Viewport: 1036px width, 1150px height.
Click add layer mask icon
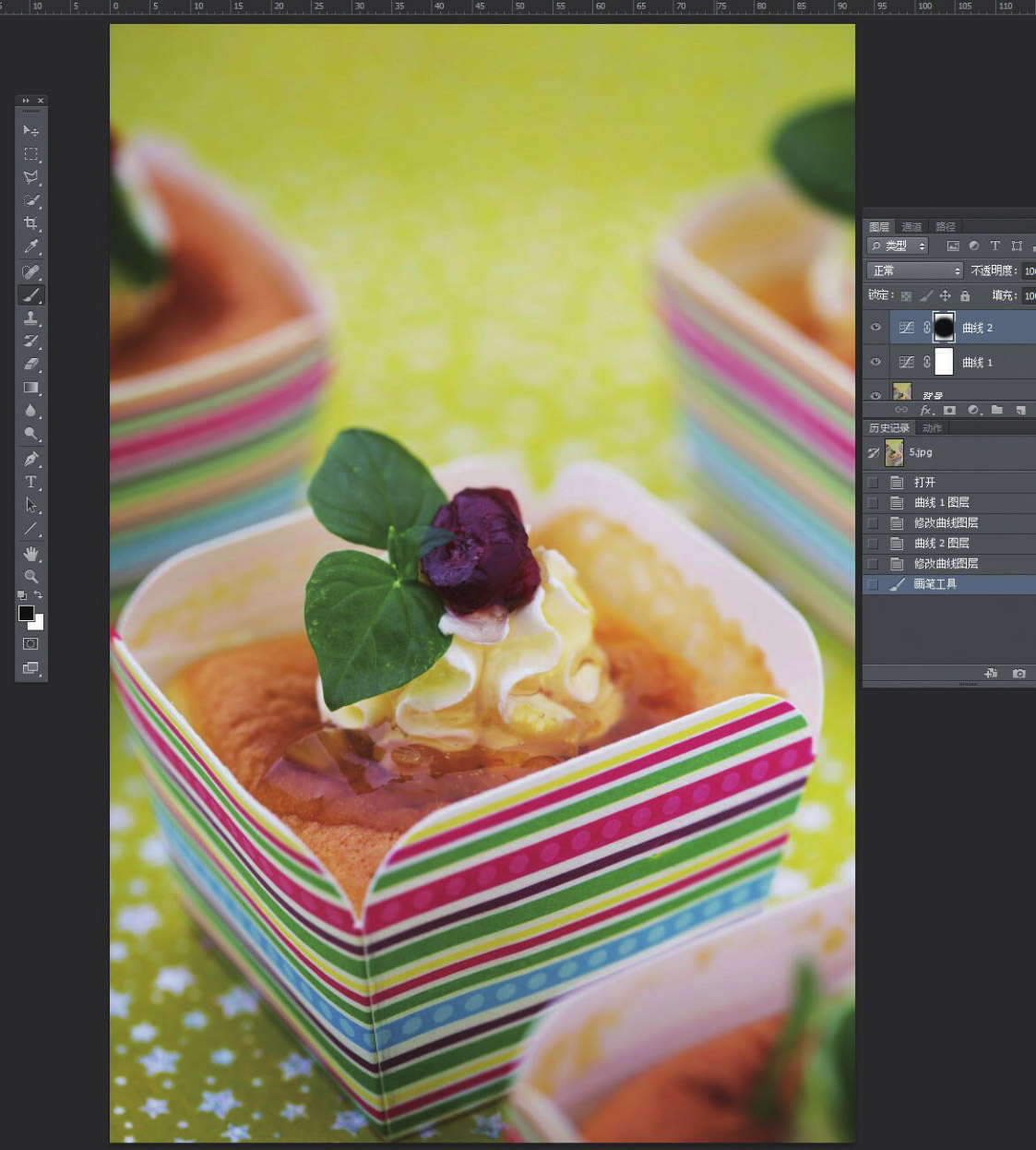point(949,410)
